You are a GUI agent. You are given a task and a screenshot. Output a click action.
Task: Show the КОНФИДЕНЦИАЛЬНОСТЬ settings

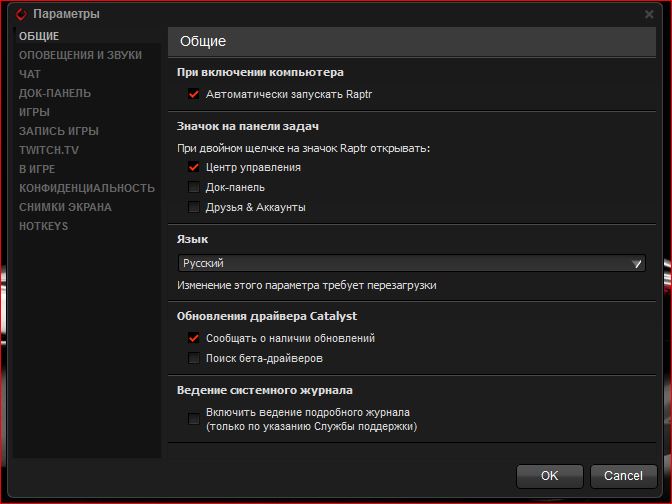(87, 188)
